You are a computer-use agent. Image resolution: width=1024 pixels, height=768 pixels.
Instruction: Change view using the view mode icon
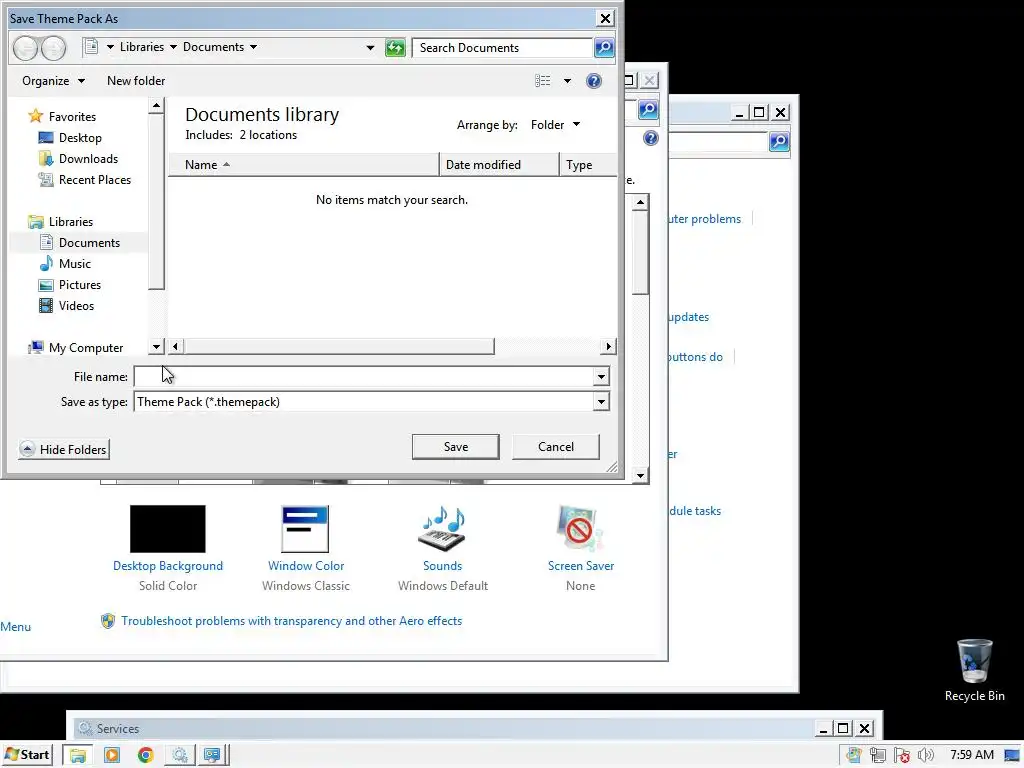(x=543, y=81)
